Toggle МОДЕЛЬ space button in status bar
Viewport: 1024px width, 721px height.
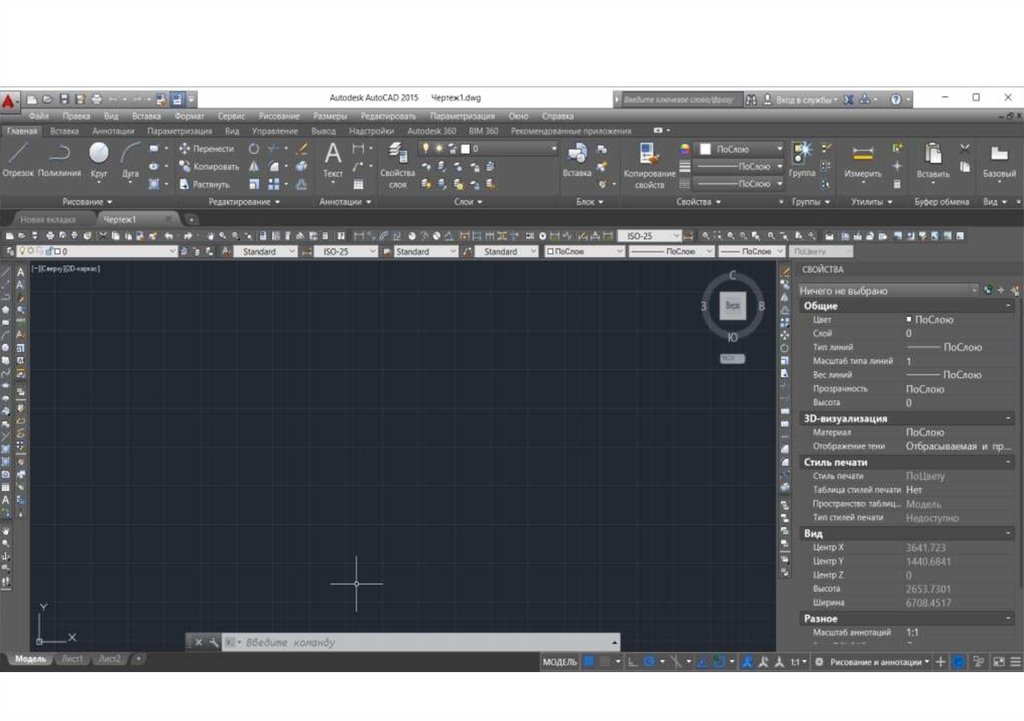coord(560,662)
